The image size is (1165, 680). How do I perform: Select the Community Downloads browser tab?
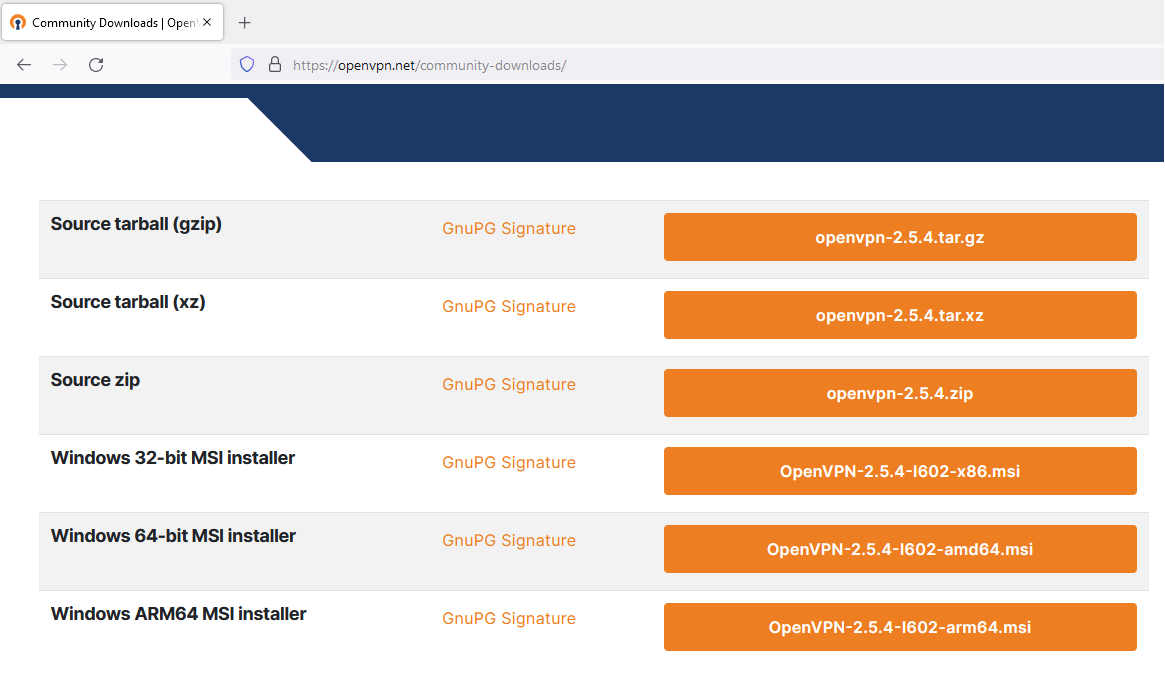click(x=113, y=22)
